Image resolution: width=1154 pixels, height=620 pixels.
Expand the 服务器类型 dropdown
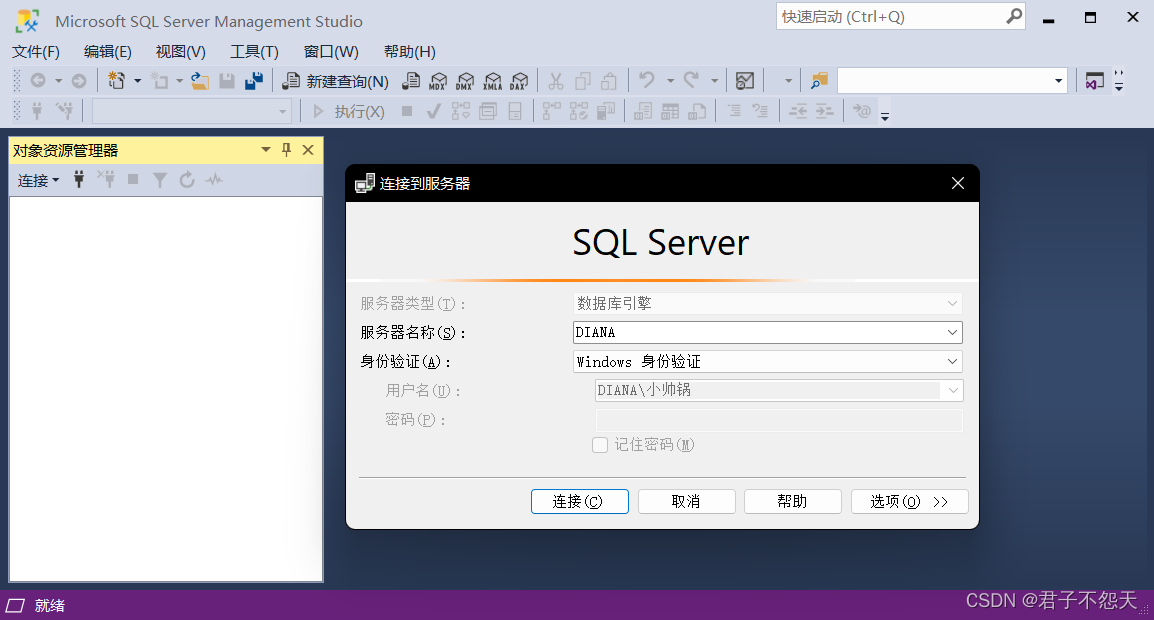(952, 303)
